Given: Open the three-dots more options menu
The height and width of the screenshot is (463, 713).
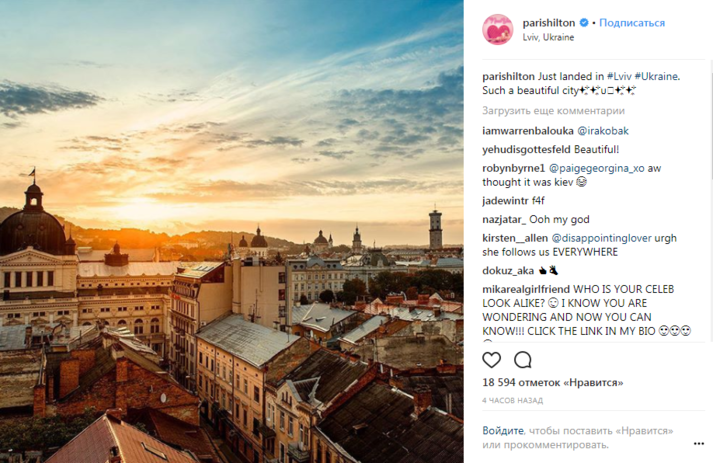Looking at the screenshot, I should click(x=699, y=444).
